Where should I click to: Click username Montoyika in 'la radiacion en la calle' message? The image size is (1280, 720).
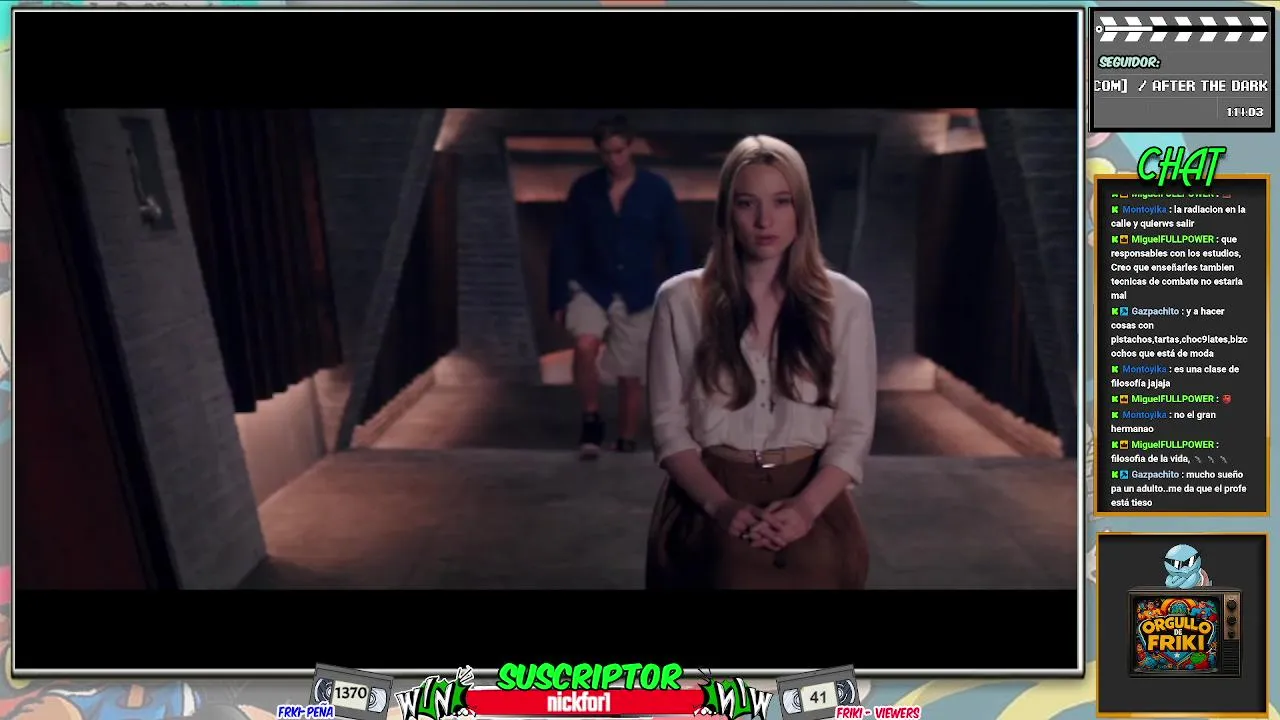1143,210
